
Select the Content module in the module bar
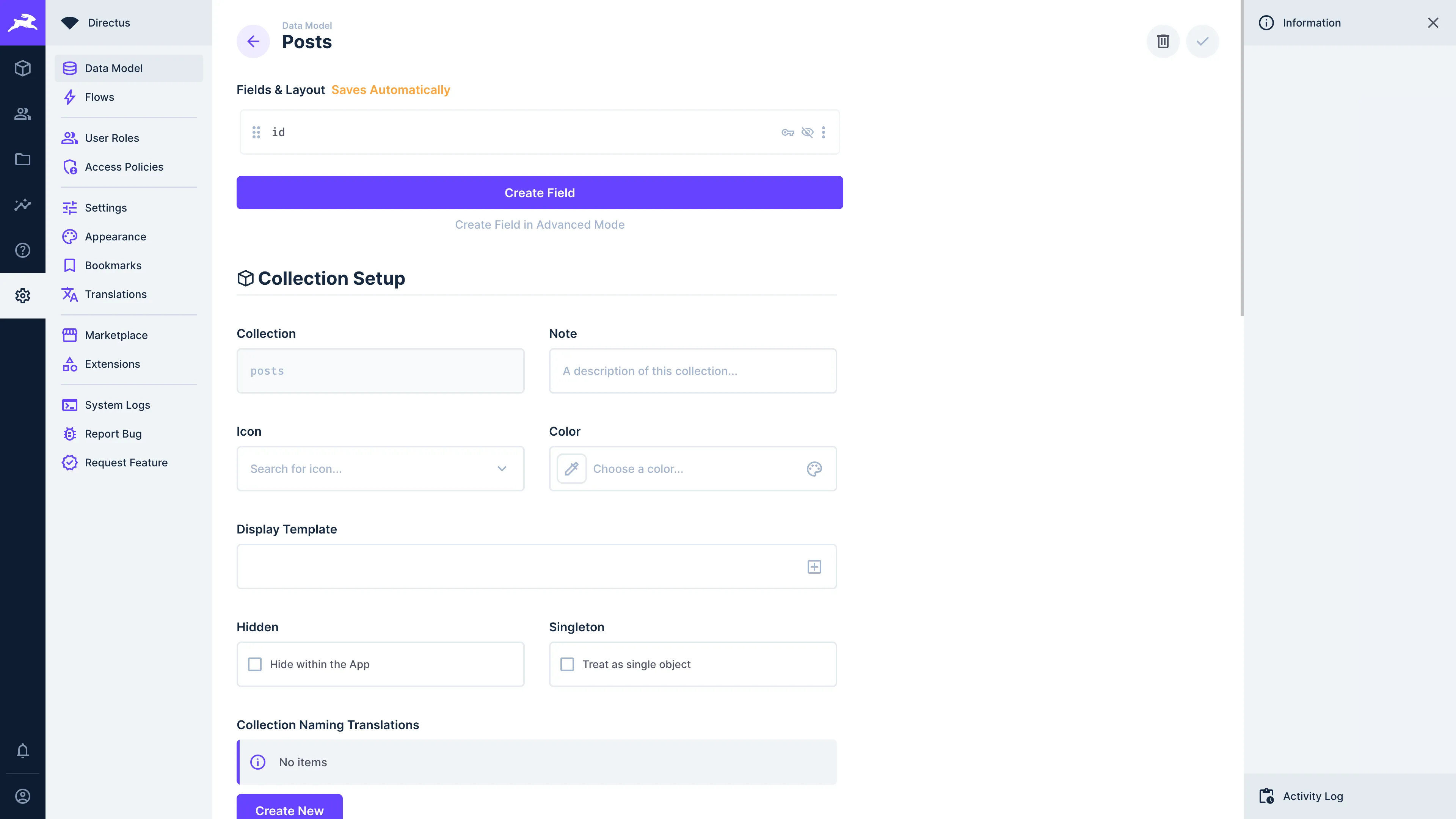click(23, 68)
